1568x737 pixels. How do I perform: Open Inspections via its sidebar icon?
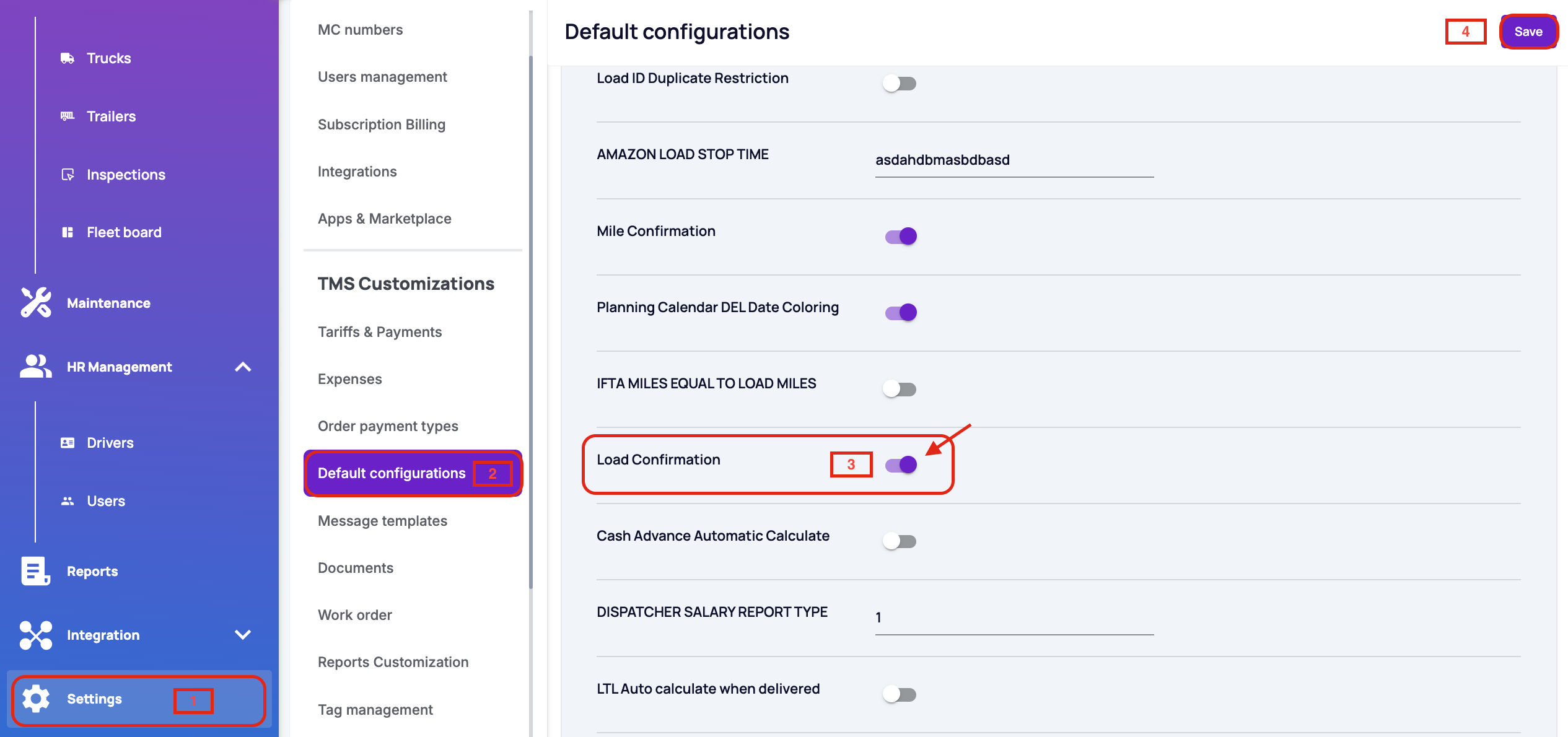click(68, 175)
